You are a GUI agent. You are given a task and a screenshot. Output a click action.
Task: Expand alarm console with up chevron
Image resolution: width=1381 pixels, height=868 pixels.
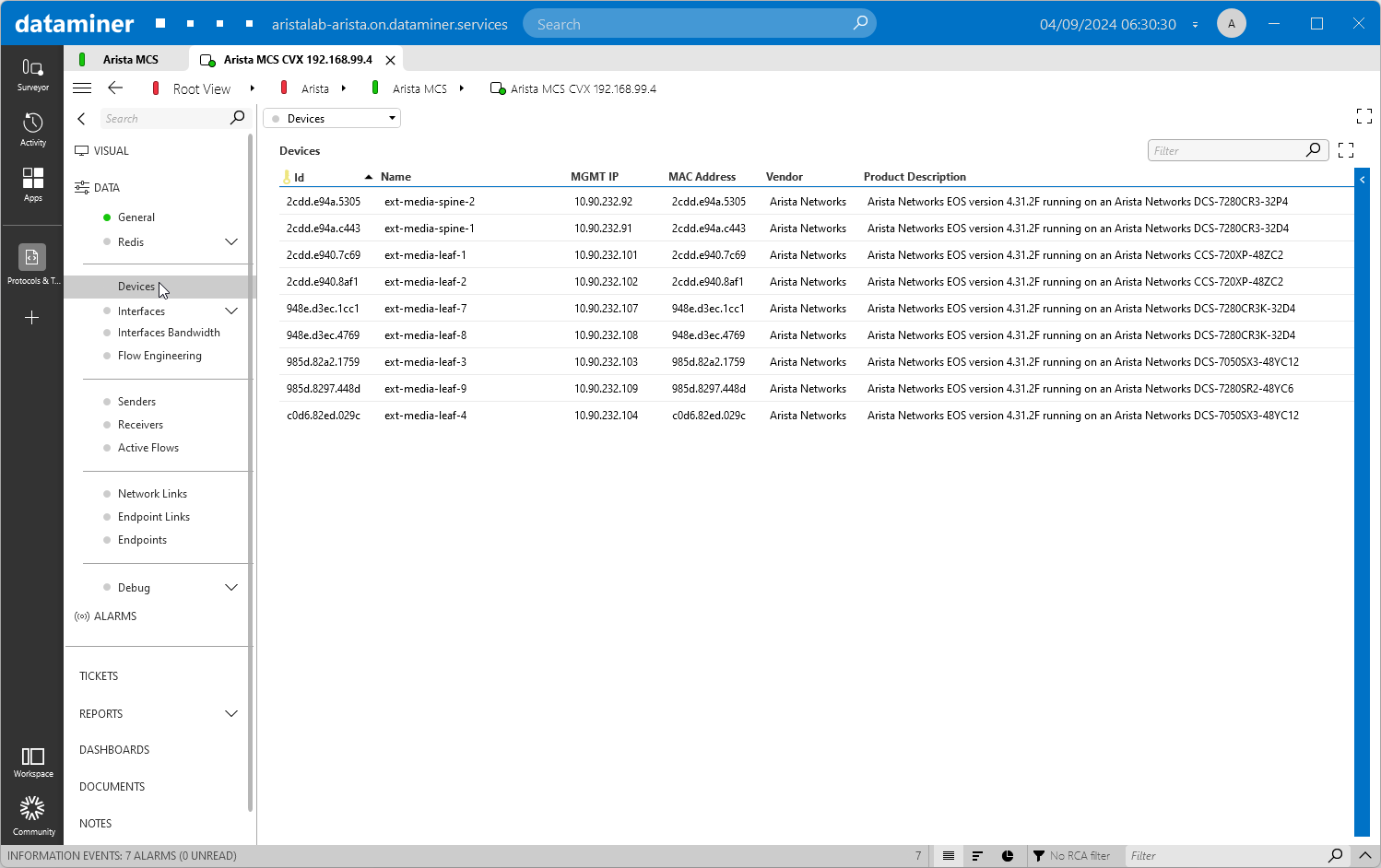coord(1365,856)
